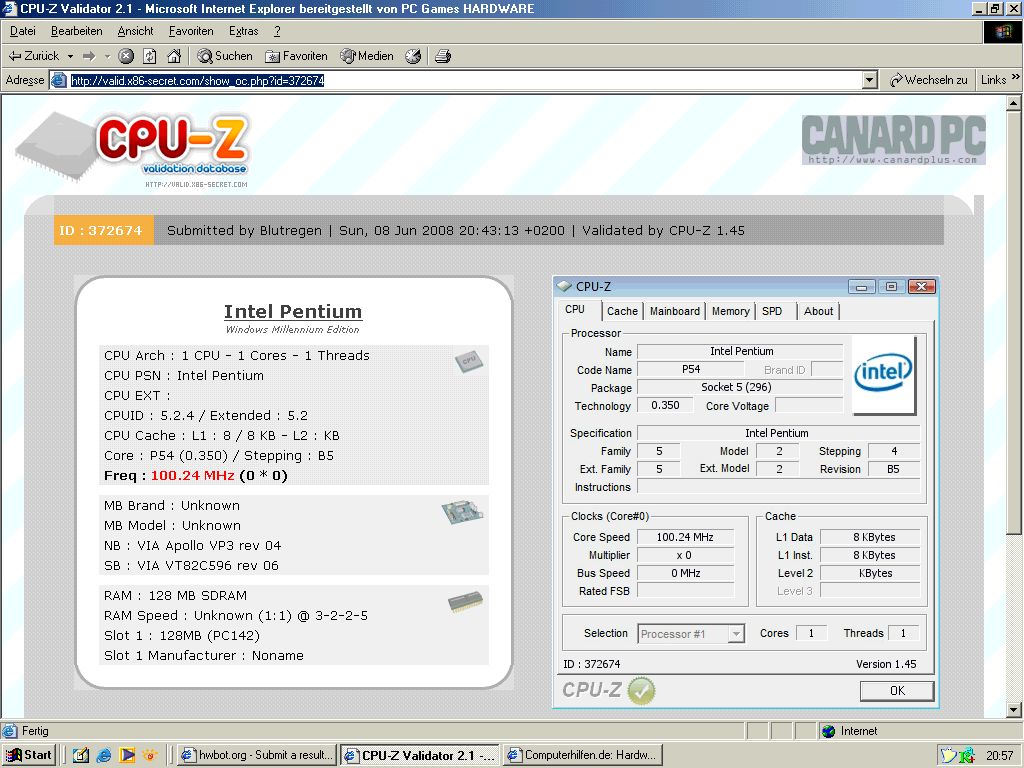The image size is (1024, 768).
Task: Click the page icon next to the address
Action: point(59,80)
